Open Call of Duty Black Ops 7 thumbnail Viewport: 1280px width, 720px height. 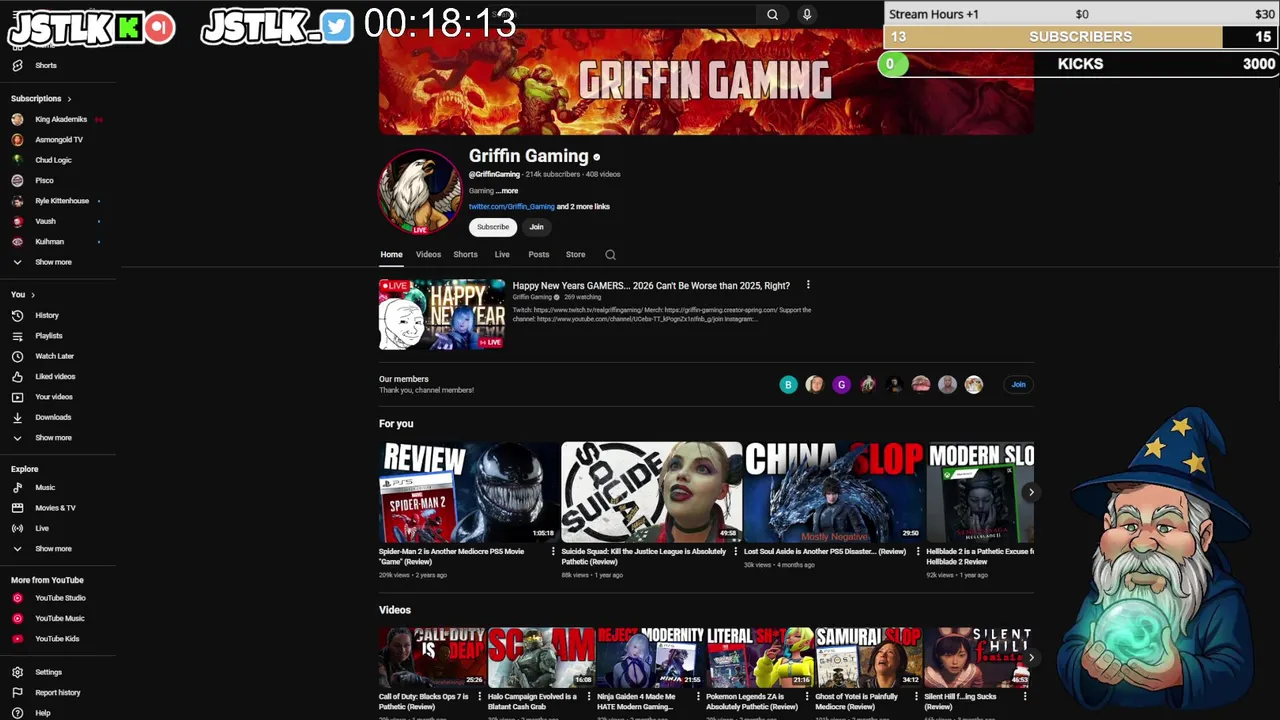[x=432, y=657]
